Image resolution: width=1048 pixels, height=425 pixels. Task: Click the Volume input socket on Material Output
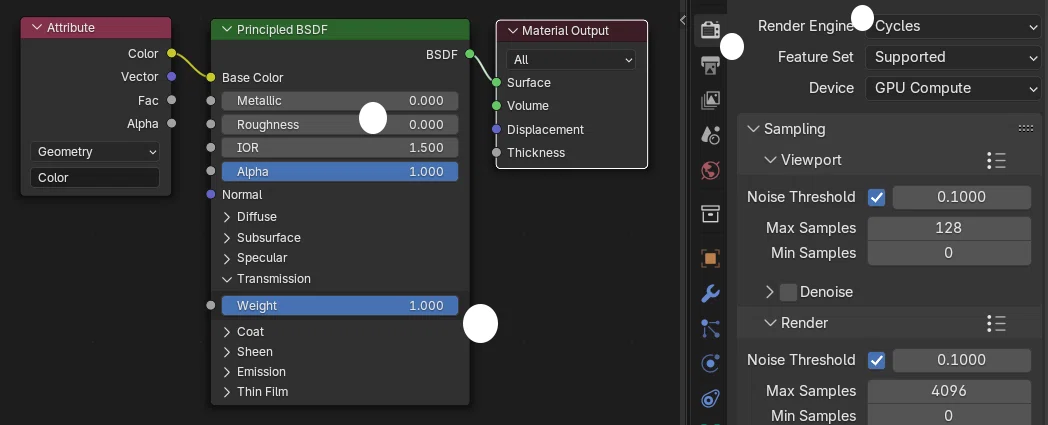[496, 106]
